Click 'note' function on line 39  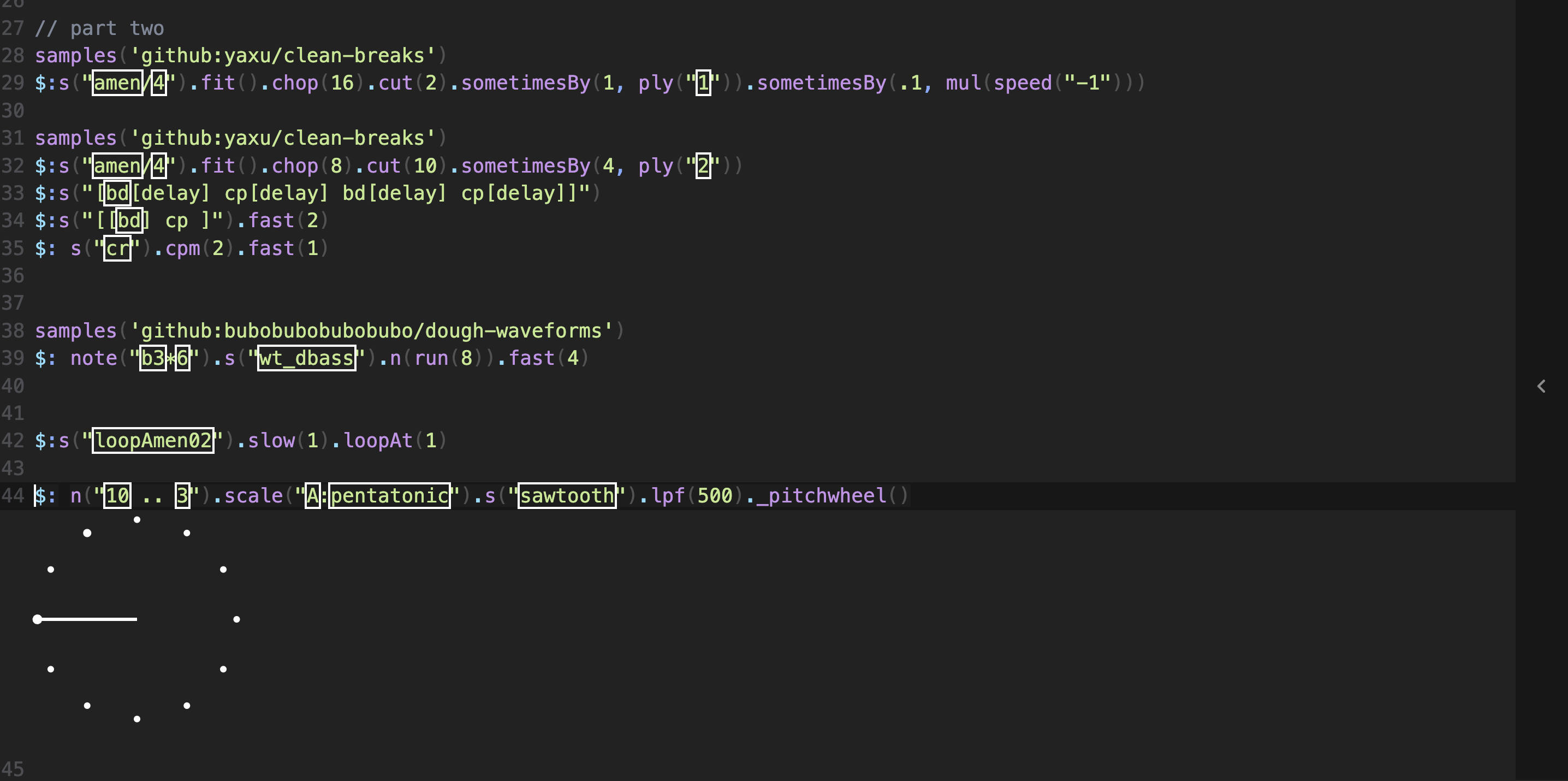click(x=94, y=358)
